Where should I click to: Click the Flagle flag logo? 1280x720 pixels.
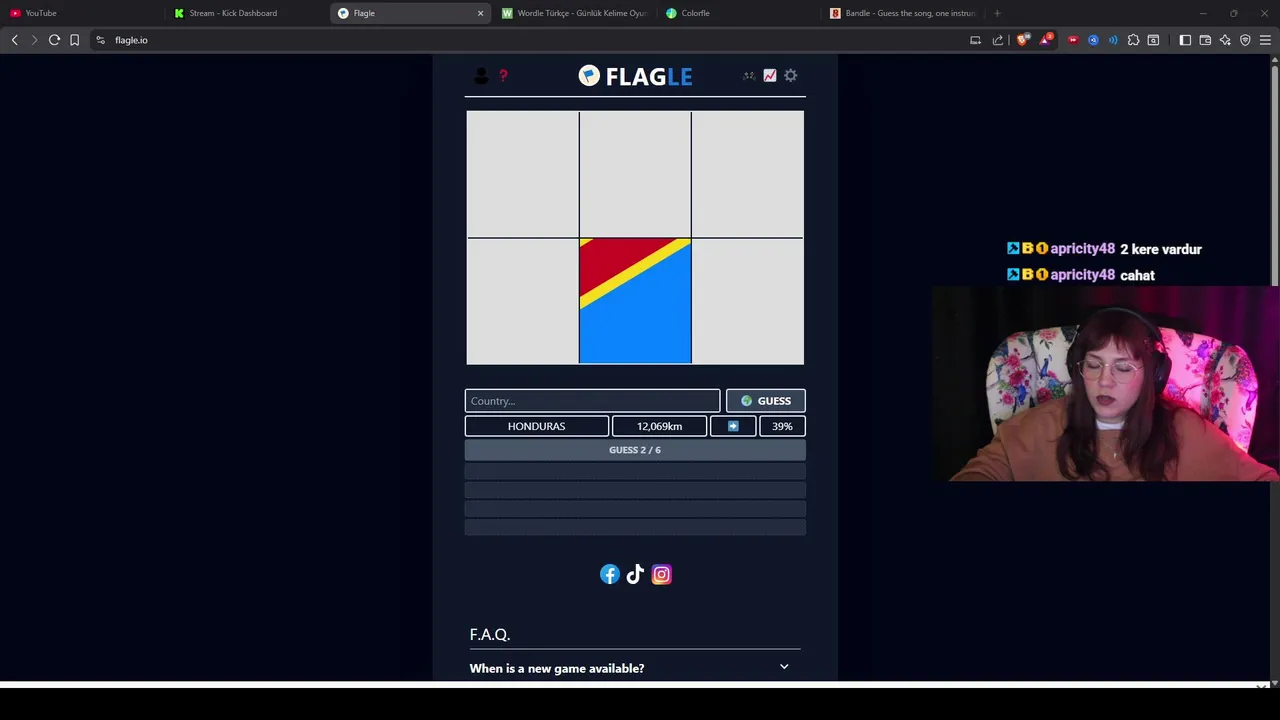(589, 76)
